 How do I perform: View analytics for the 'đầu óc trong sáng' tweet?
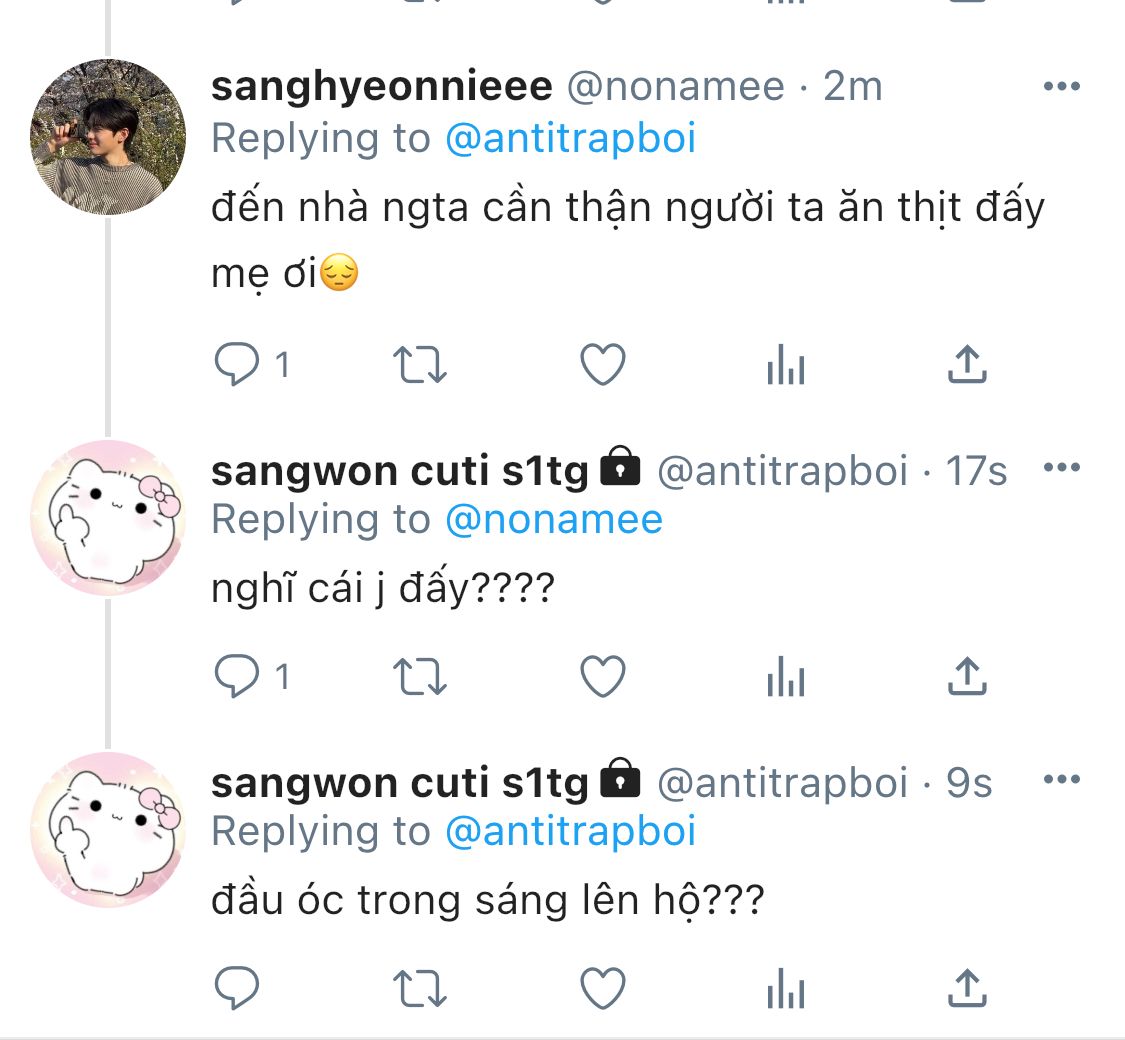pyautogui.click(x=786, y=991)
